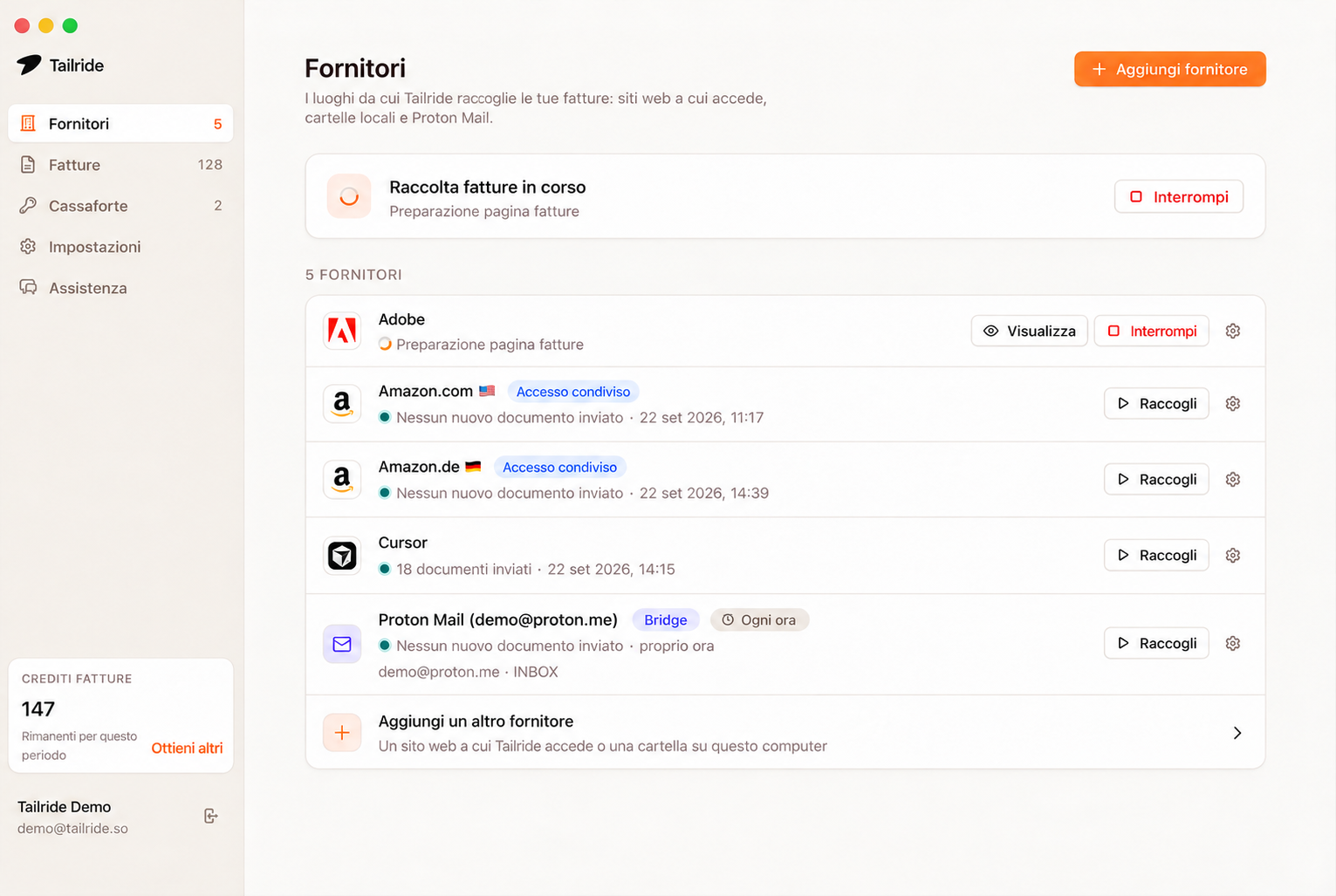This screenshot has width=1336, height=896.
Task: Click the Raccolta in corso spinner icon
Action: (x=349, y=196)
